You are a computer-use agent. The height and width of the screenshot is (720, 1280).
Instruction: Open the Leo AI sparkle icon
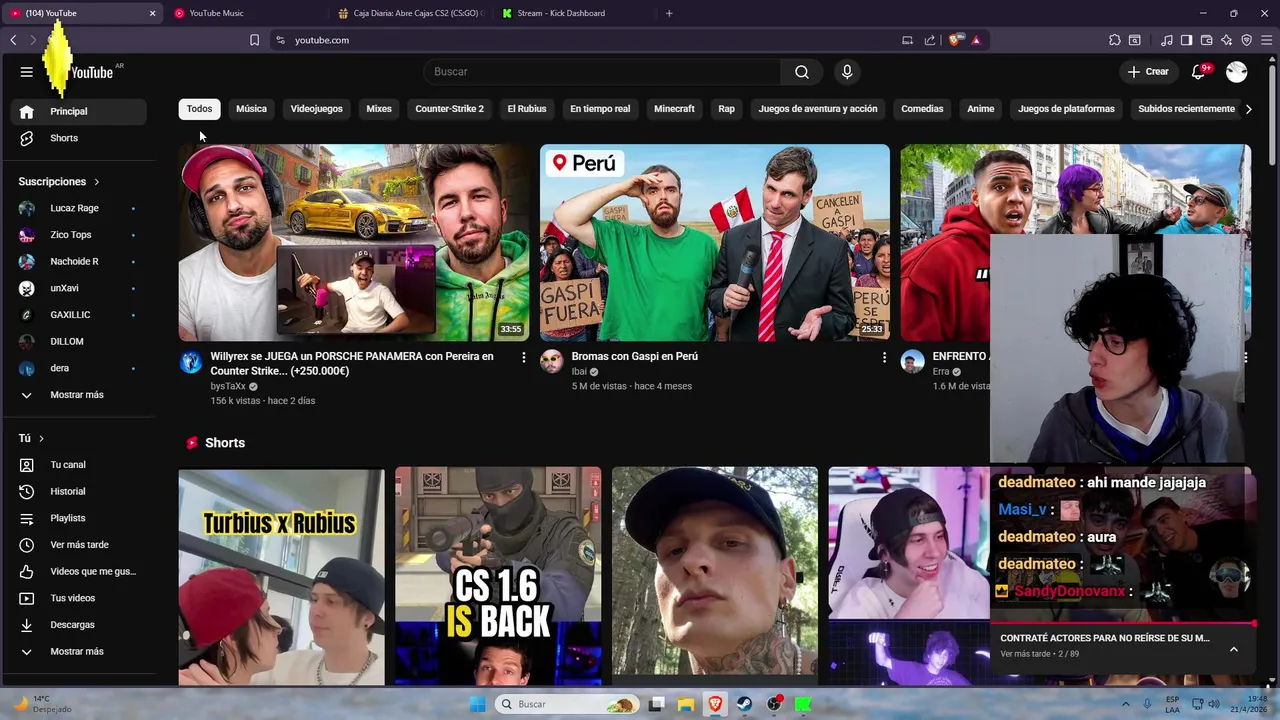[1227, 40]
